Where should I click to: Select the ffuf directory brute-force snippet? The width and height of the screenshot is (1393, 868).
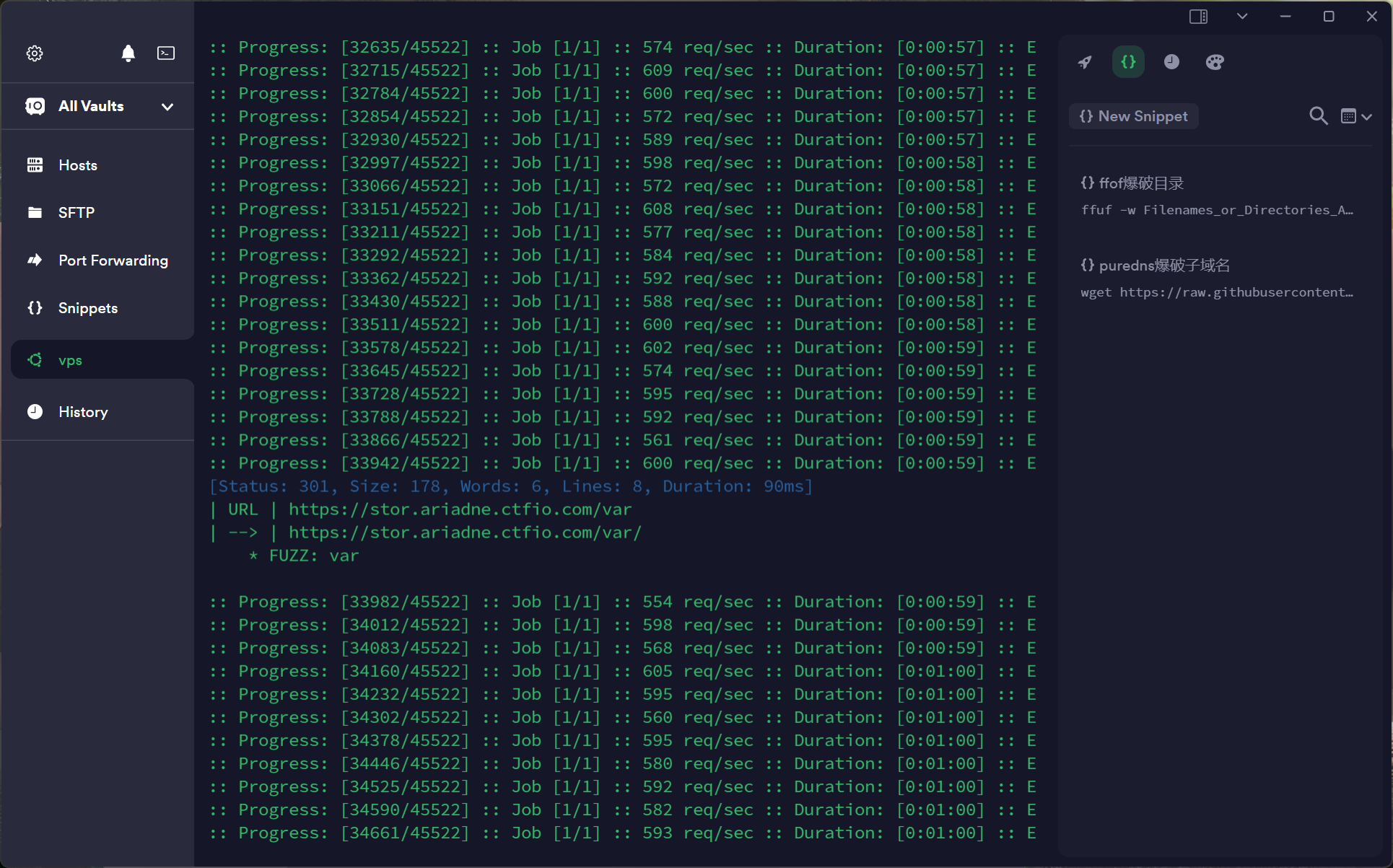tap(1216, 196)
